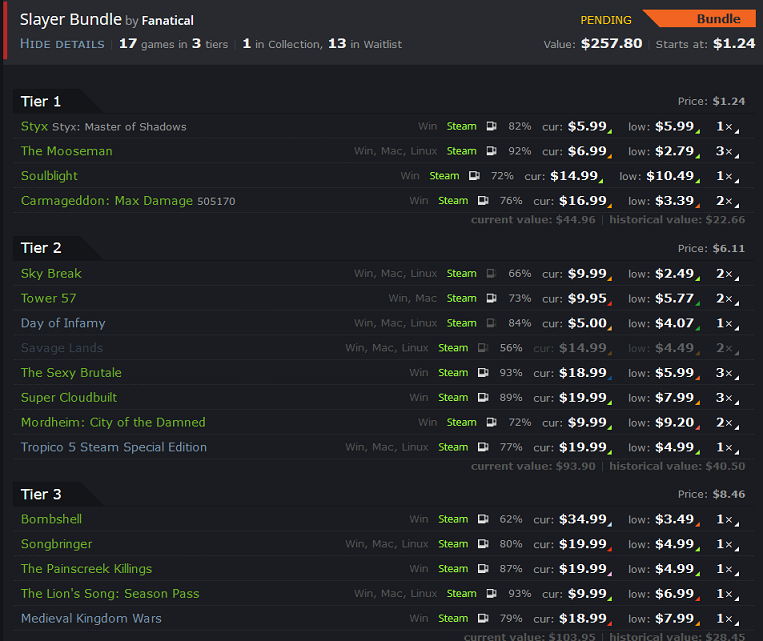Open Carmageddon: Max Damage game link
Screen dimensions: 763x641
(107, 201)
